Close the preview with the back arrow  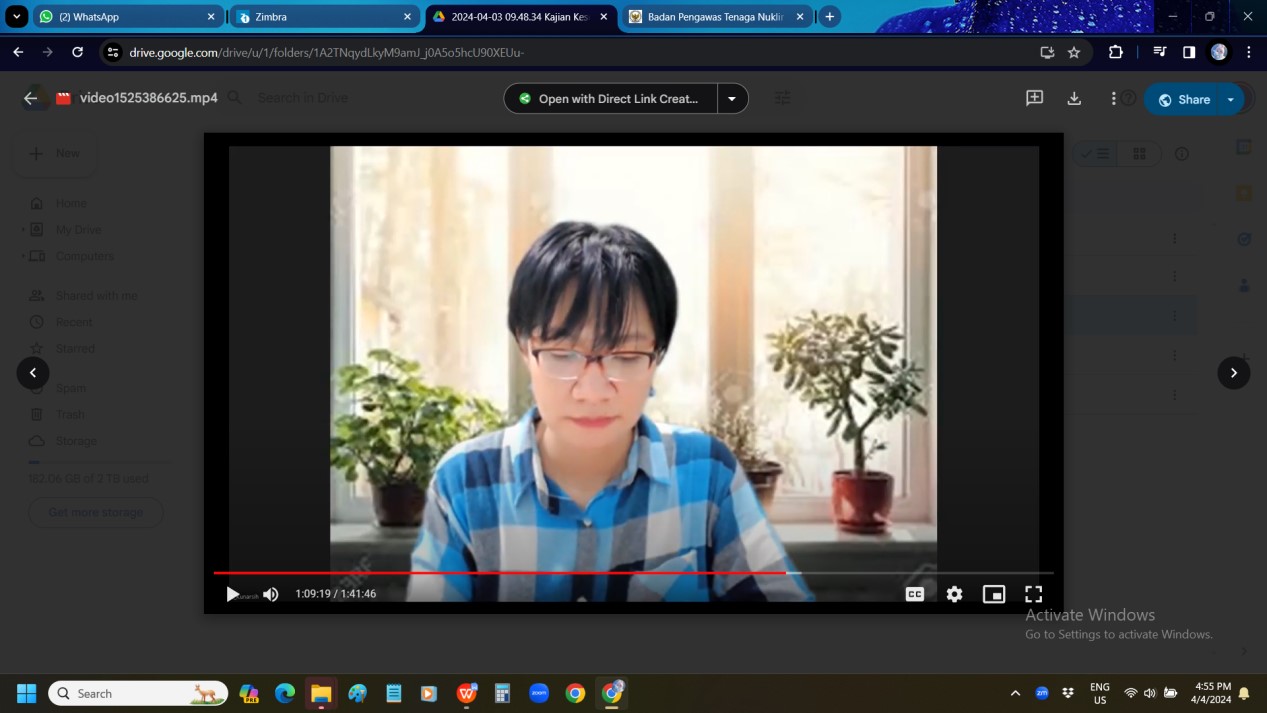point(30,98)
